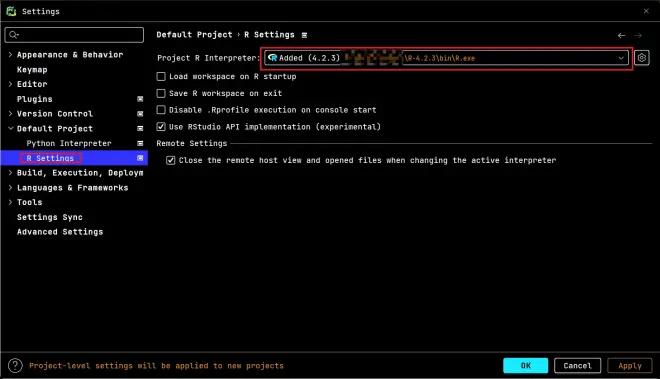This screenshot has height=379, width=660.
Task: Uncheck Use RStudio API implementation (experimental)
Action: point(161,126)
